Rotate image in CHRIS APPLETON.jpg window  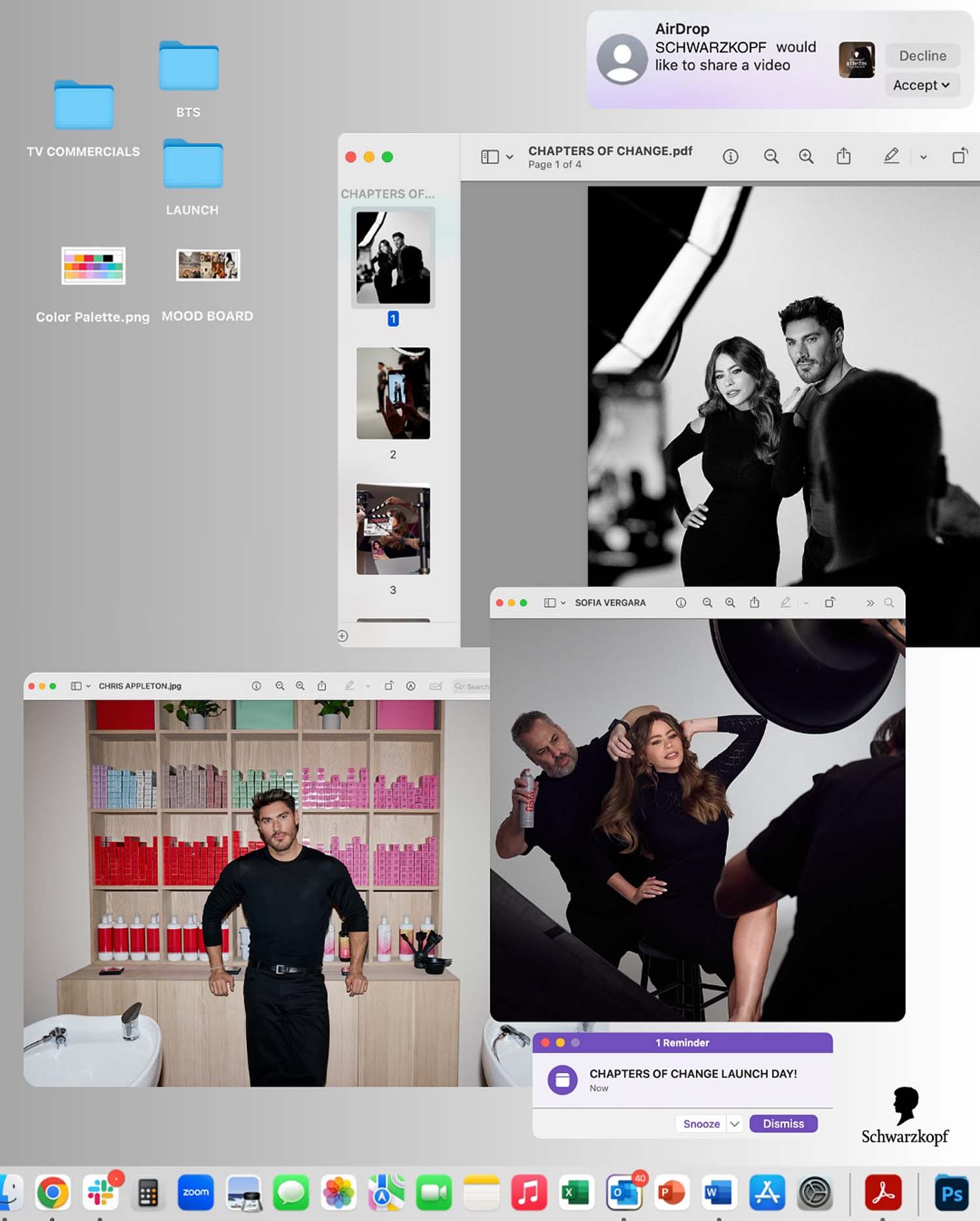tap(389, 685)
